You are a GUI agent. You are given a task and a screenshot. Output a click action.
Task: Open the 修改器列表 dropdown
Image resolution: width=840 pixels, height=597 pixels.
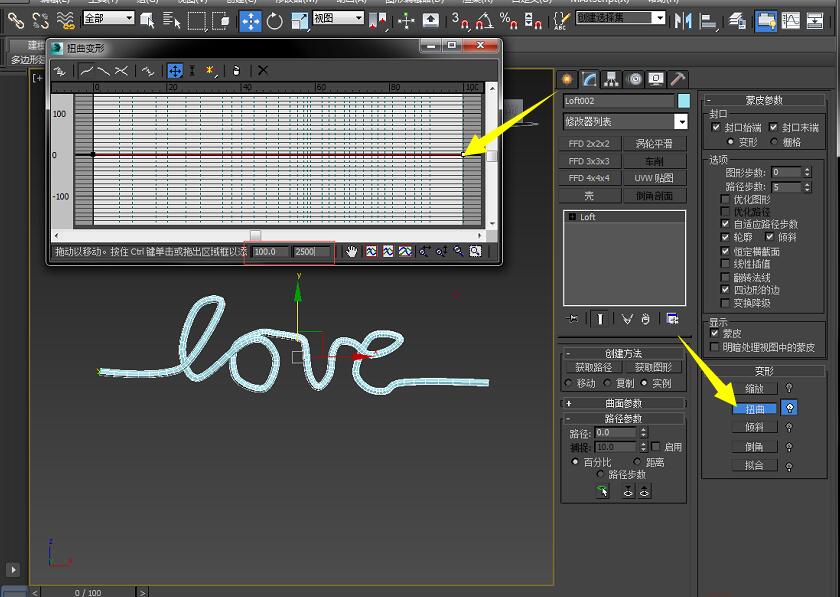coord(681,122)
